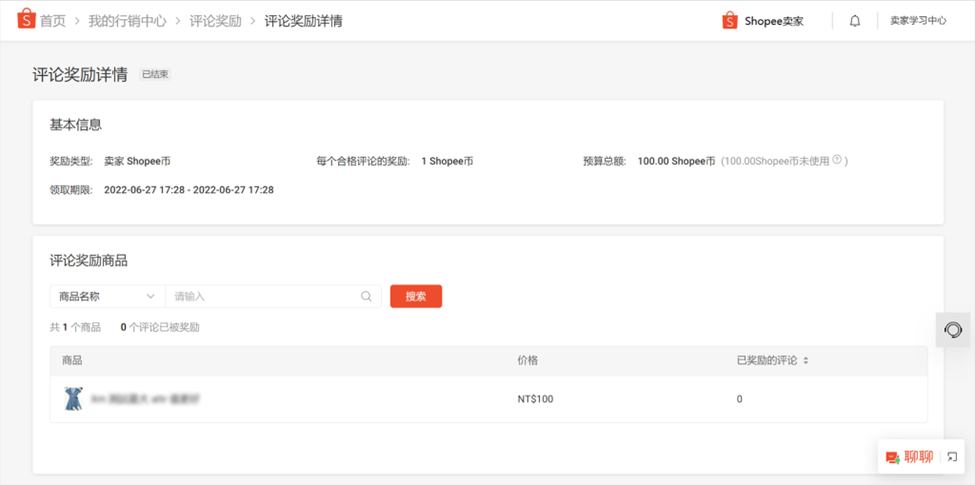The image size is (975, 485).
Task: Open the 商品名称 search type dropdown
Action: [107, 296]
